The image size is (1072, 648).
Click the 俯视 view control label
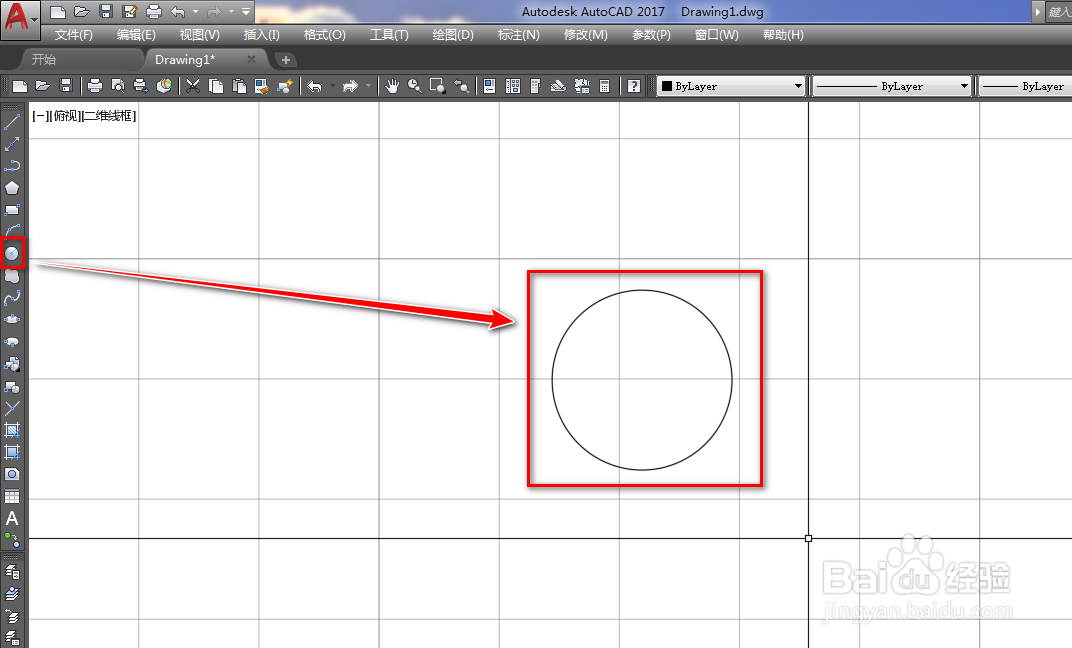[65, 116]
